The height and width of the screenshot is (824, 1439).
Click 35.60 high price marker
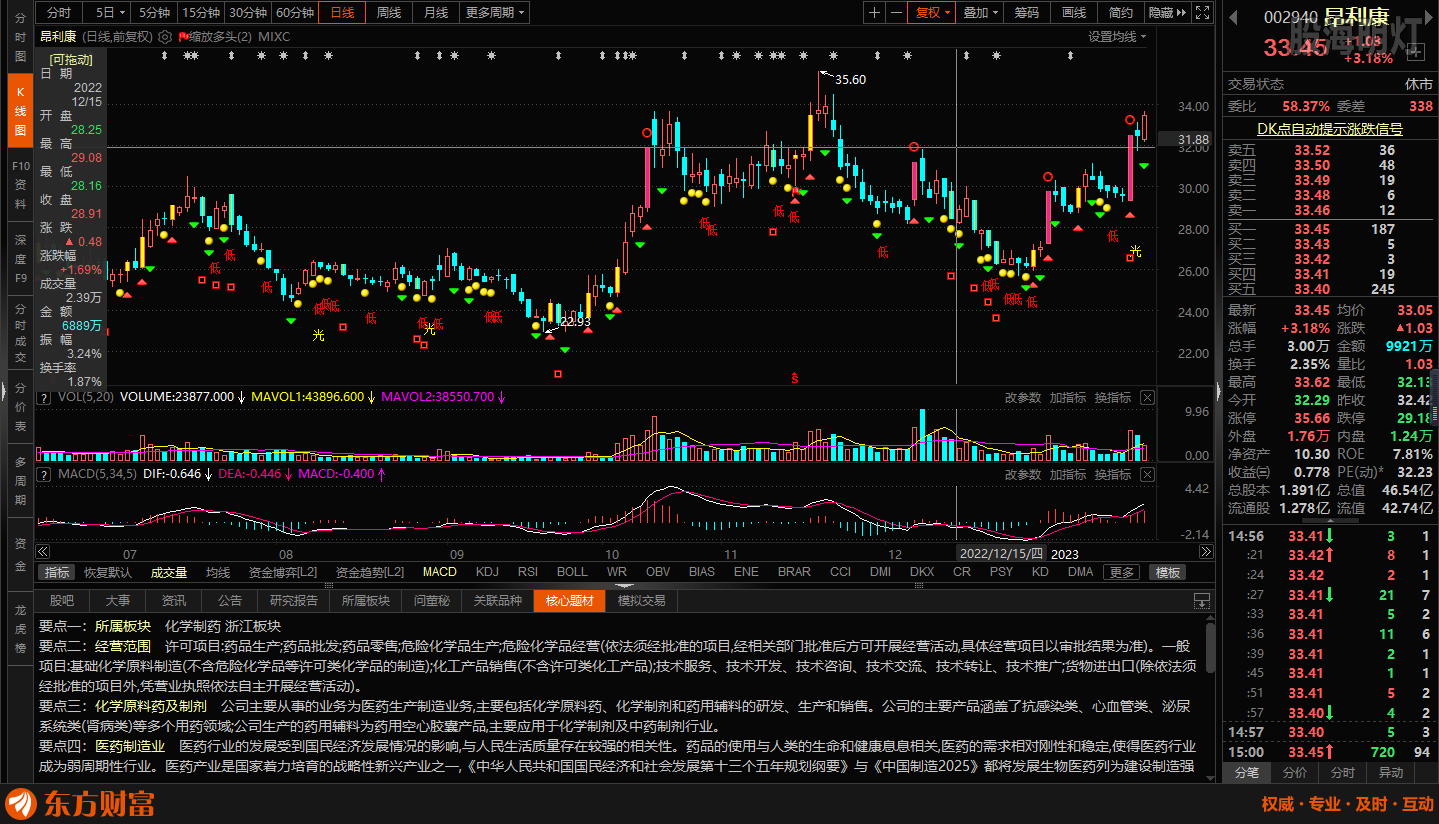coord(849,80)
